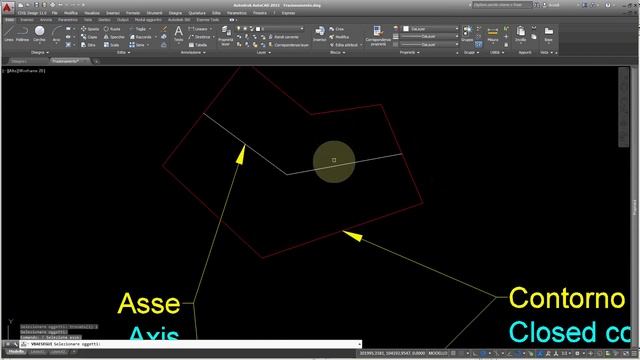Click the object color swatch in Proprietà
Image resolution: width=640 pixels, height=360 pixels.
[x=406, y=29]
